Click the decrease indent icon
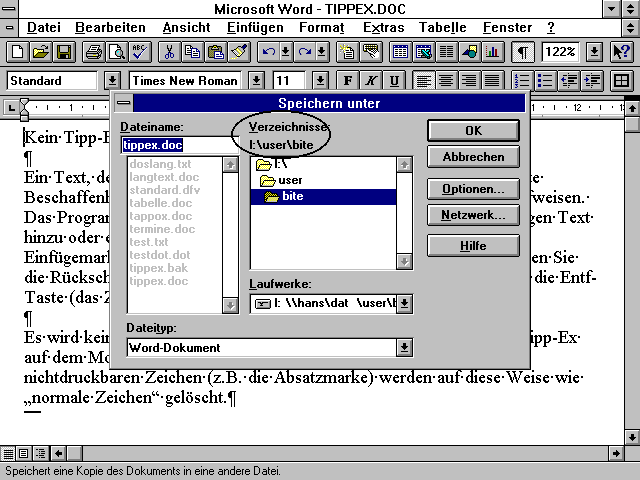The width and height of the screenshot is (640, 480). (x=568, y=80)
